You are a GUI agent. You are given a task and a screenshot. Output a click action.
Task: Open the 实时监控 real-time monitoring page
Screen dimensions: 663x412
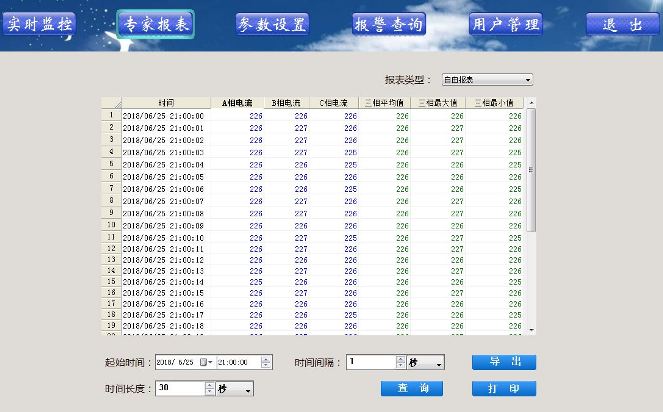[x=41, y=24]
